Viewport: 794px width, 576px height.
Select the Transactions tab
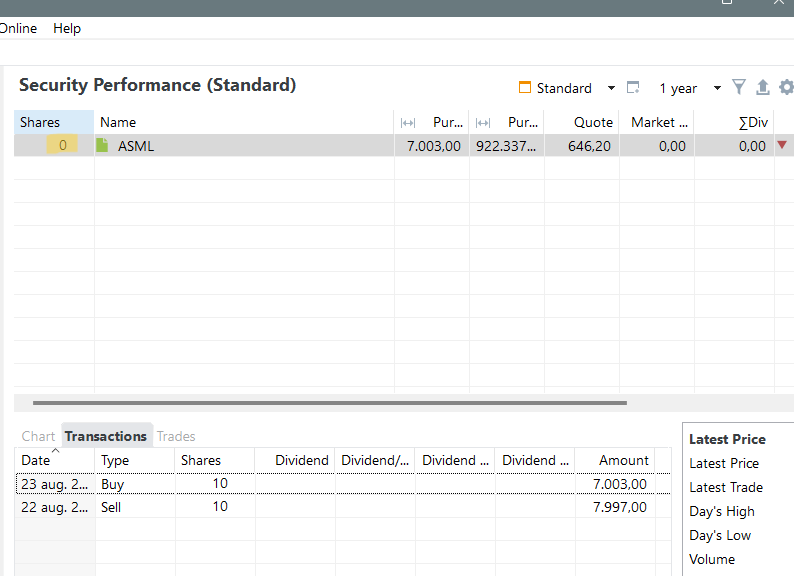coord(106,436)
